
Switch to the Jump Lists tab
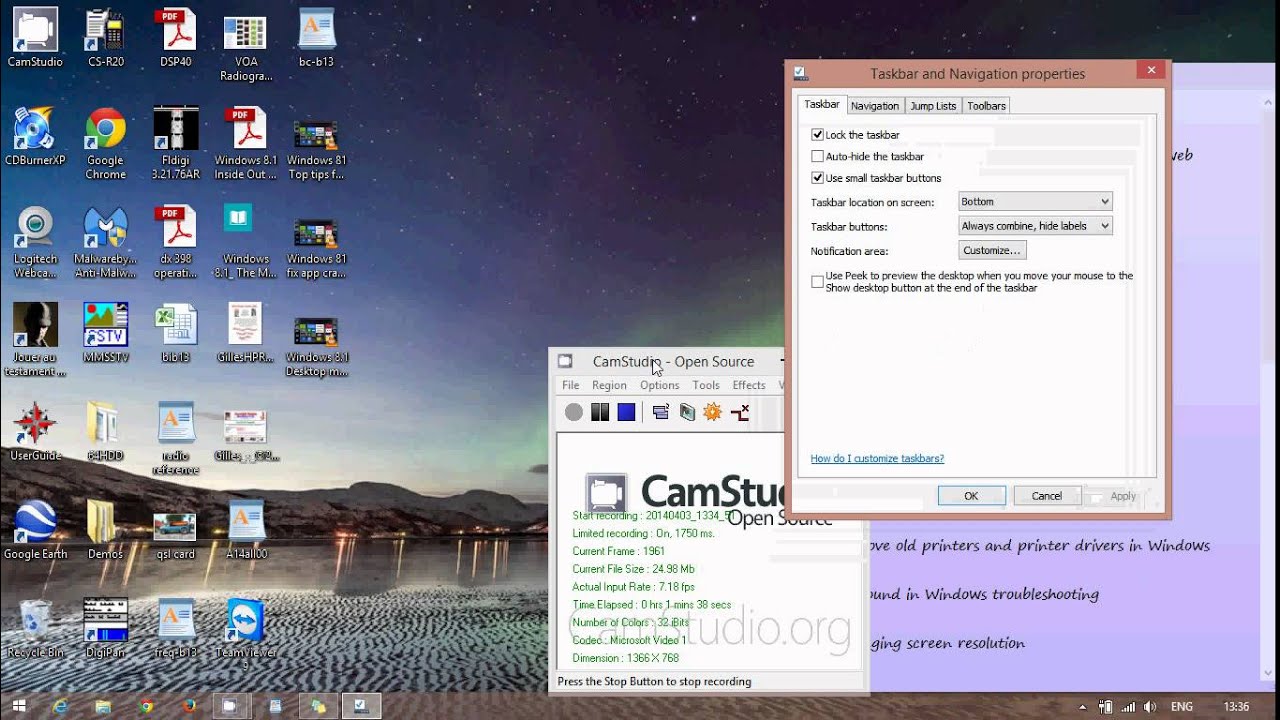click(933, 106)
